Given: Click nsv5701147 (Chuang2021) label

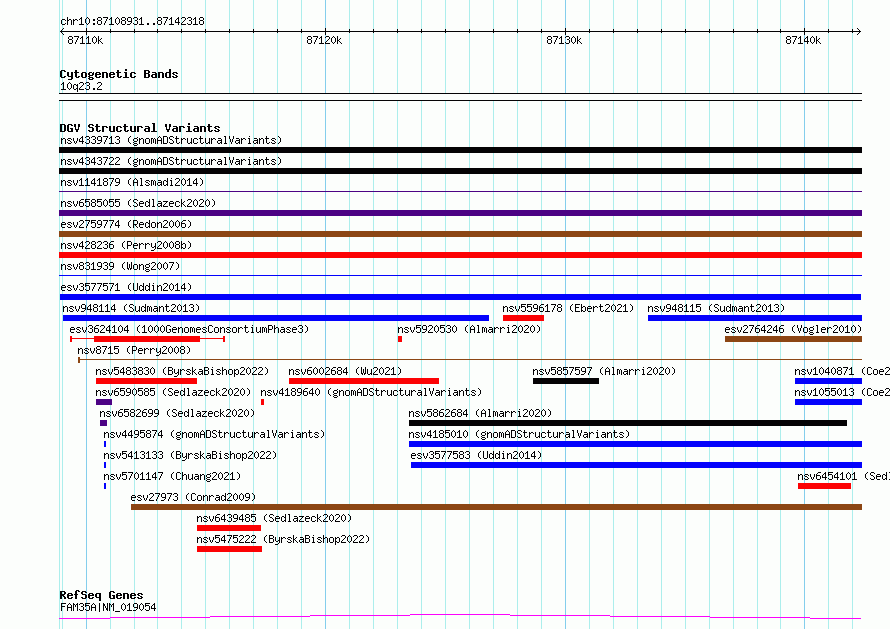Looking at the screenshot, I should pyautogui.click(x=172, y=476).
